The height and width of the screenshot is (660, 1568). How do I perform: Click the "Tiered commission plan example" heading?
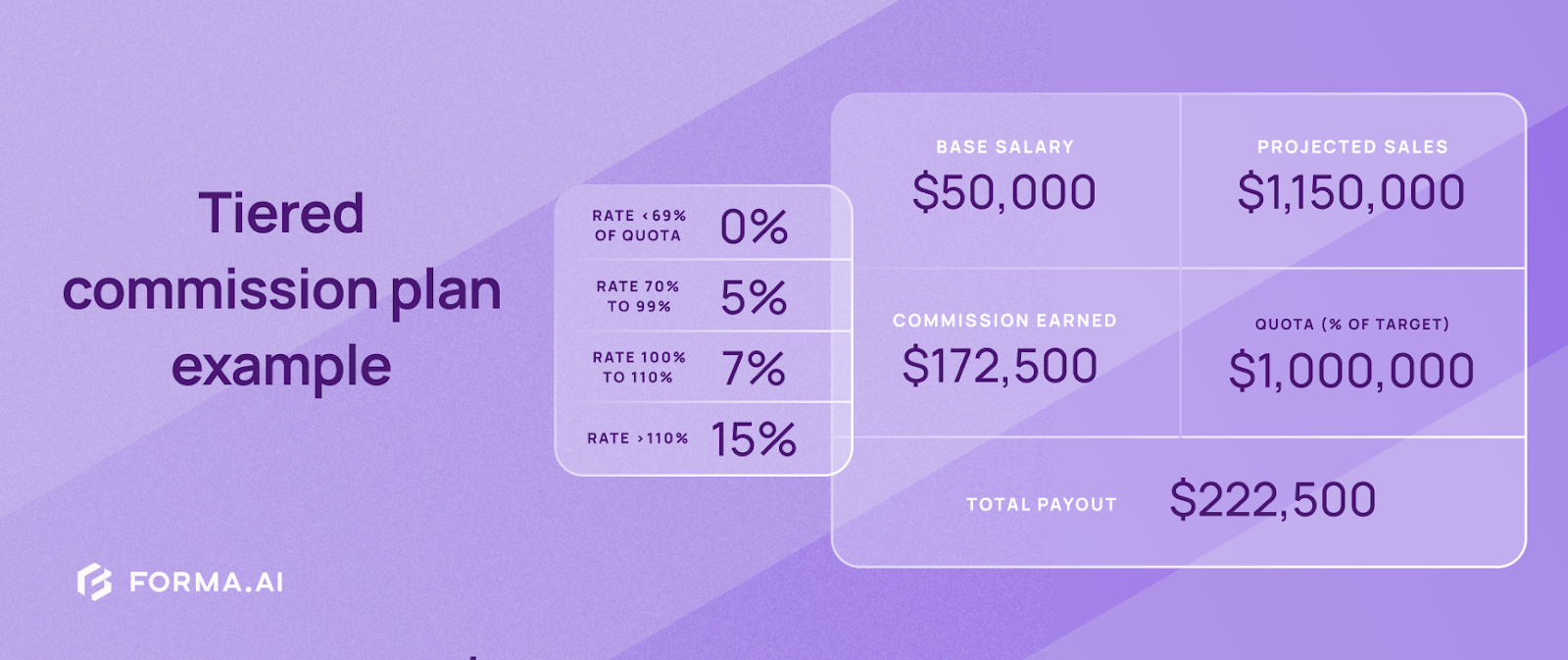281,289
